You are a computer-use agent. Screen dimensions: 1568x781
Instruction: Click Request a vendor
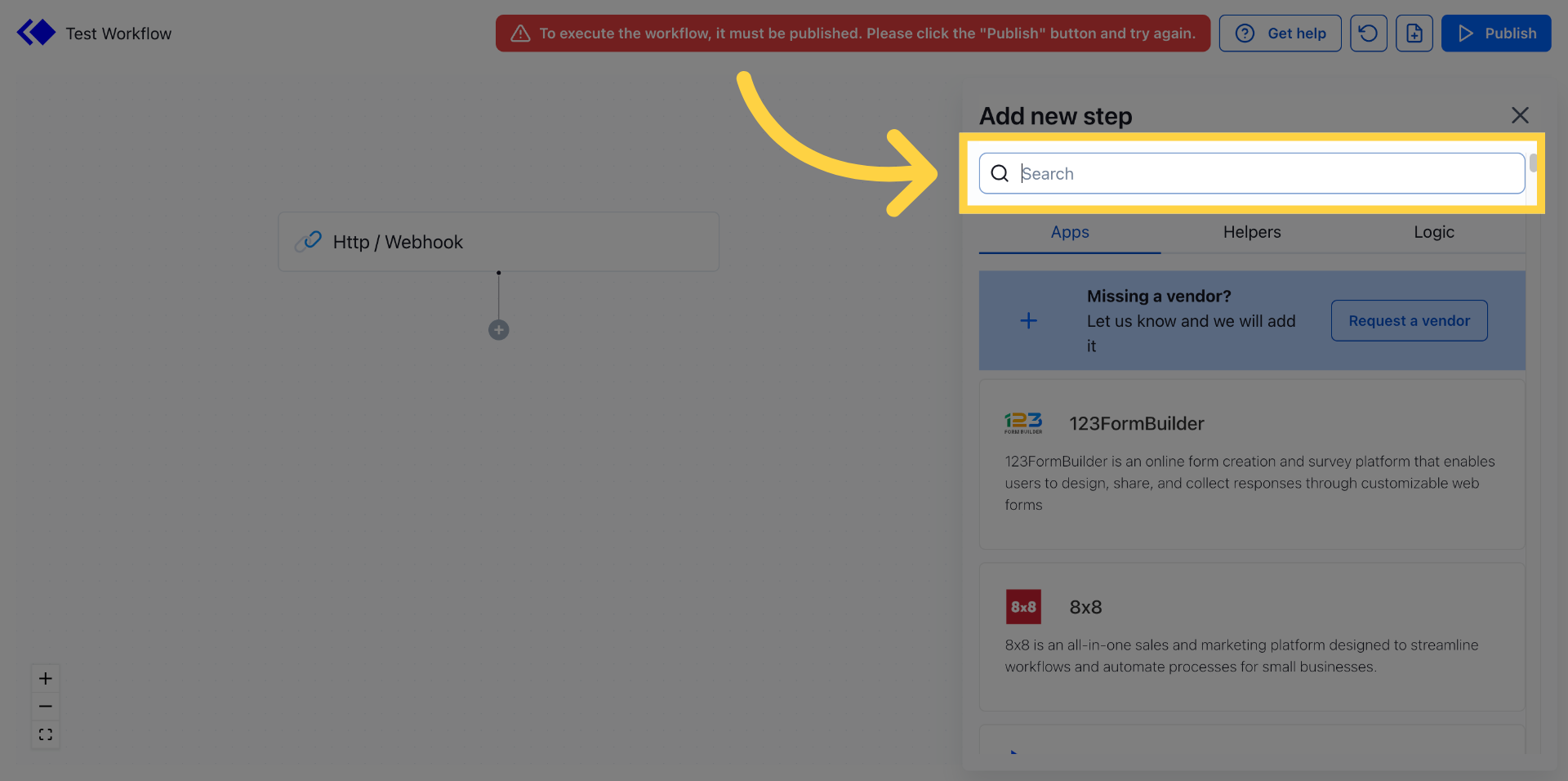click(x=1409, y=320)
